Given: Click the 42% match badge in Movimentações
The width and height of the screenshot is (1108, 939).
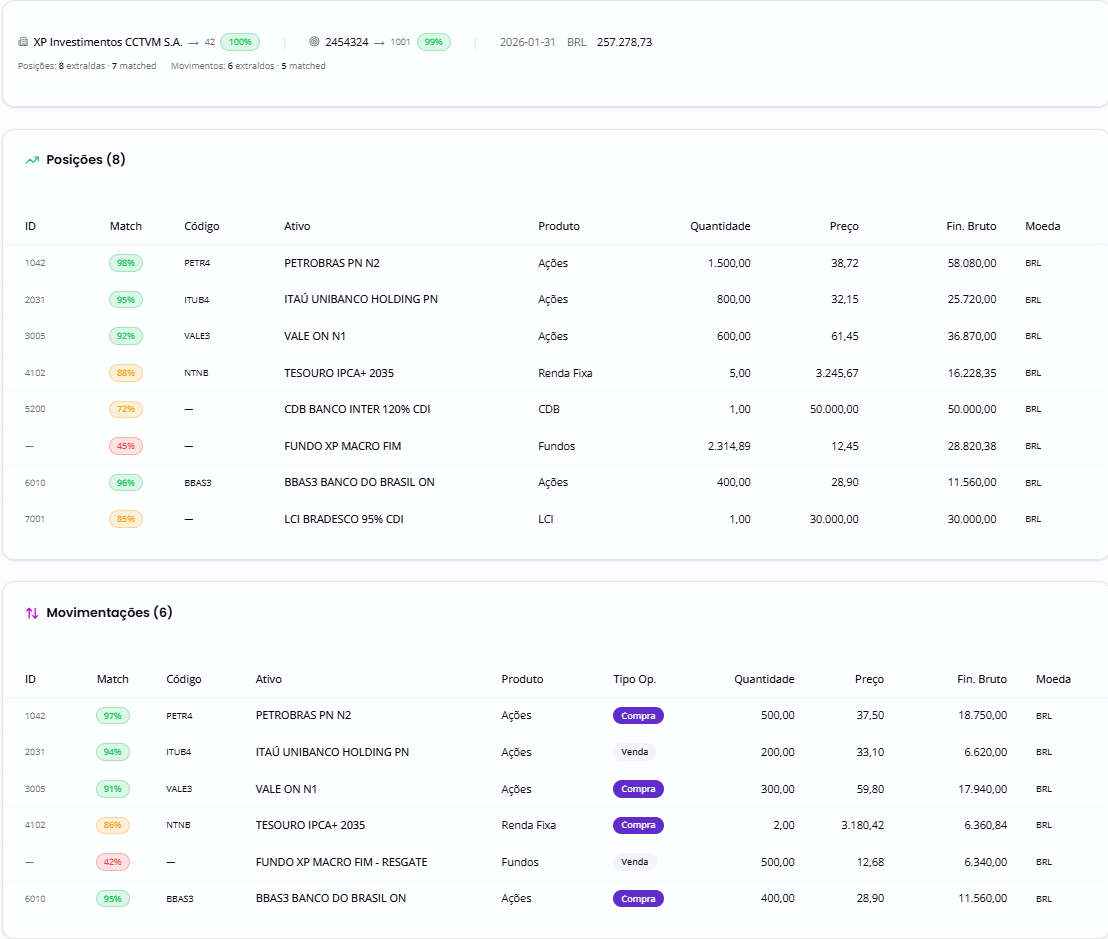Looking at the screenshot, I should click(x=113, y=862).
